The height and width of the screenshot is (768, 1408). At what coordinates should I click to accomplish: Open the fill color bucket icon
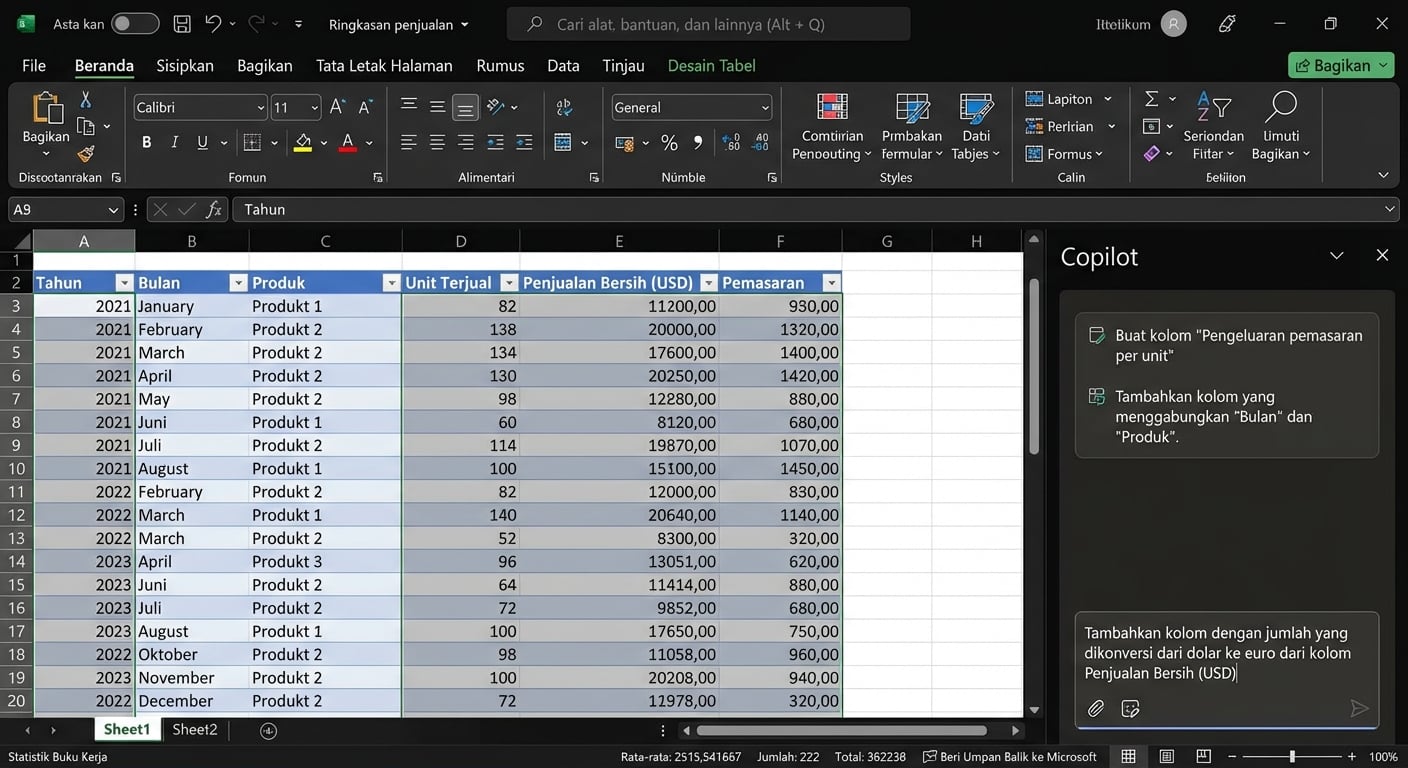coord(302,142)
